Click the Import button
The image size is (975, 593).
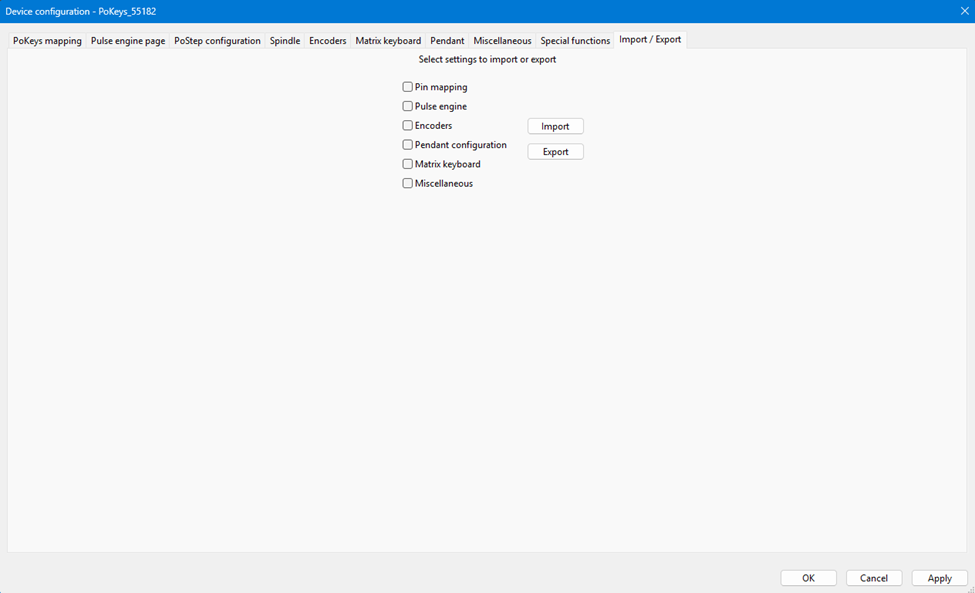pos(555,126)
